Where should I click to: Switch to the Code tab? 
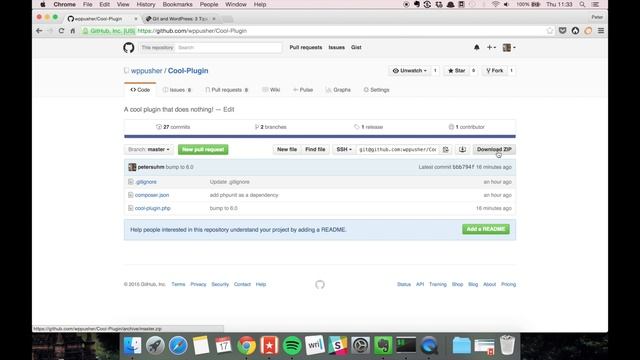(140, 90)
